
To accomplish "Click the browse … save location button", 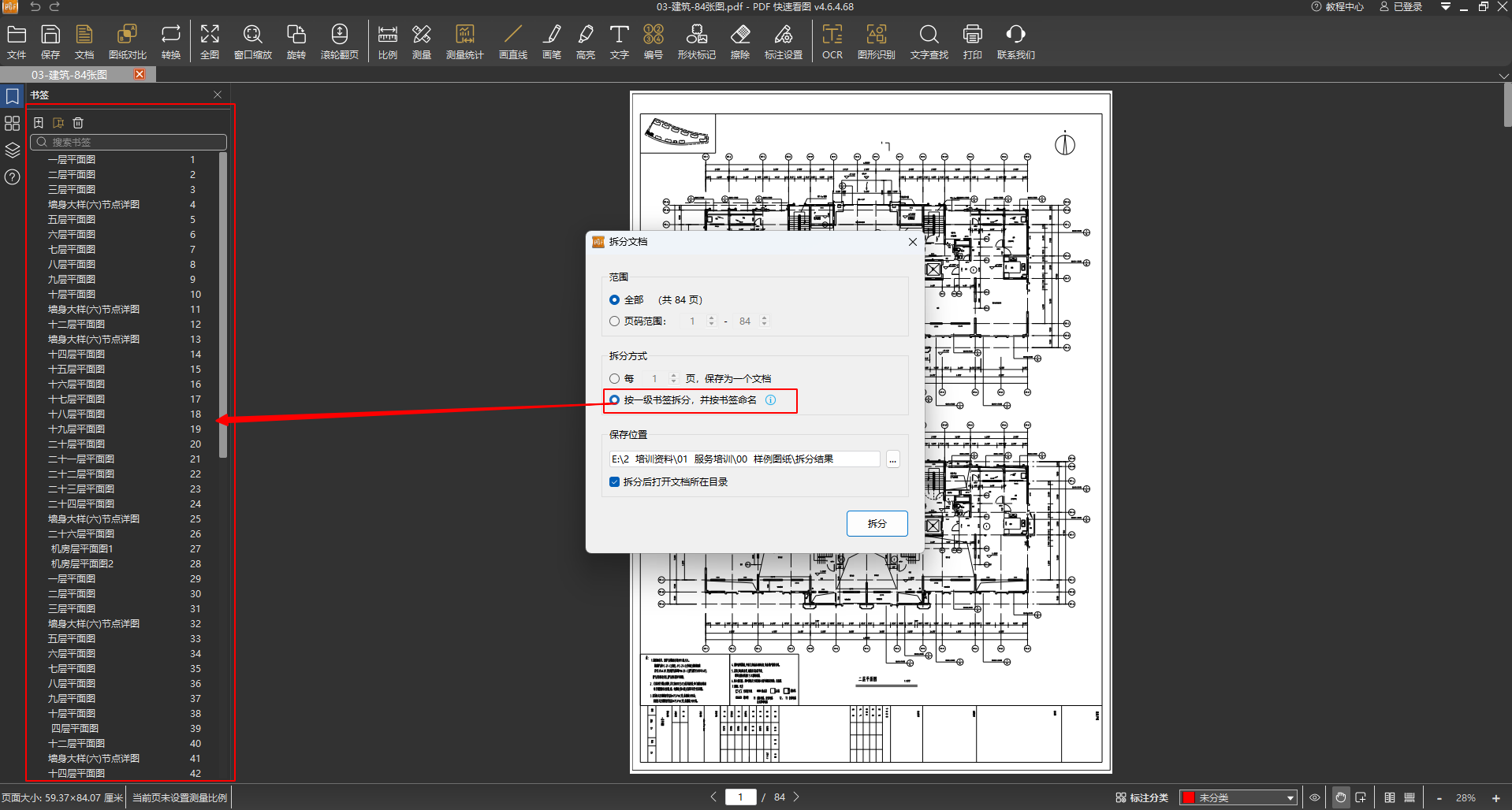I will click(x=892, y=459).
